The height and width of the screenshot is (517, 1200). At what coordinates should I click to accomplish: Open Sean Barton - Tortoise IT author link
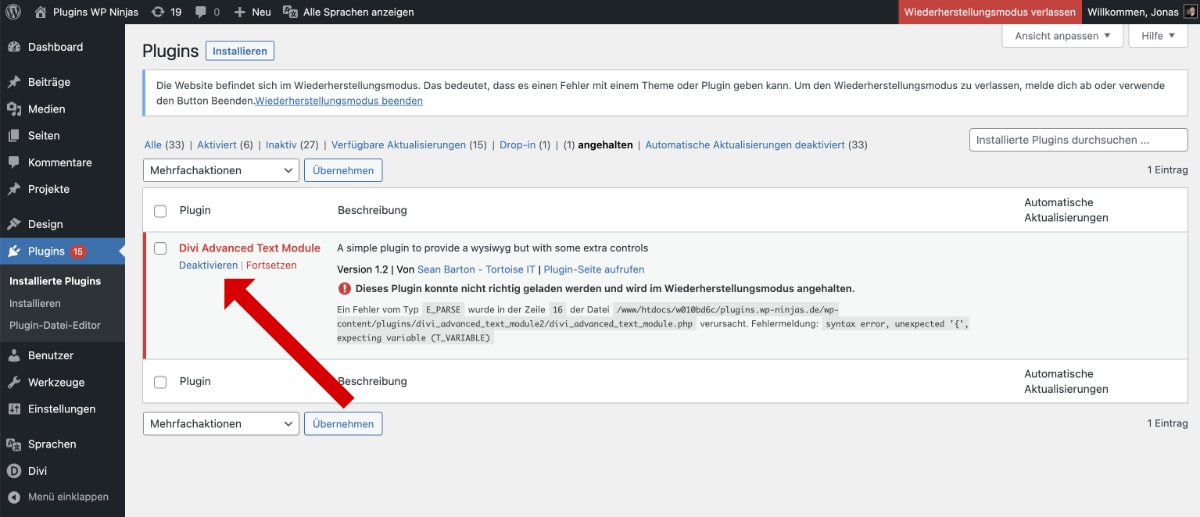pyautogui.click(x=476, y=269)
